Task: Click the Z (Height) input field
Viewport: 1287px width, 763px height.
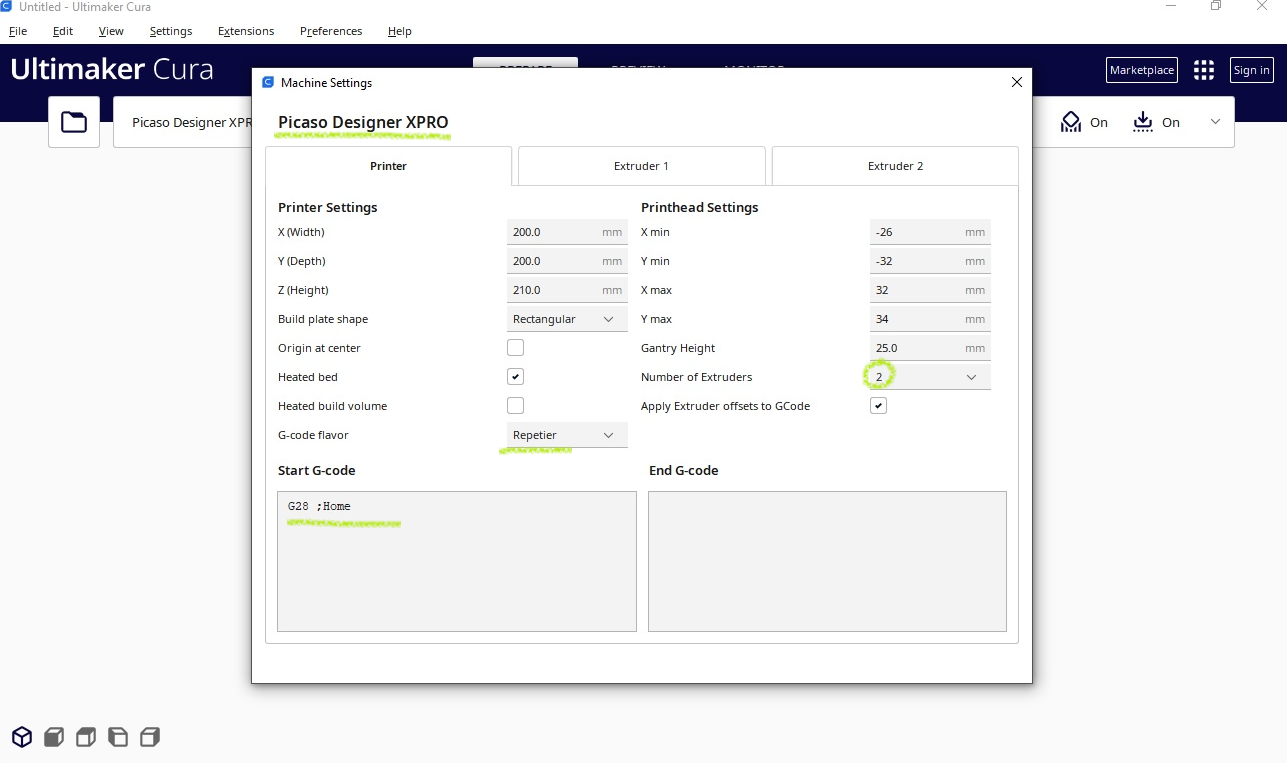Action: tap(567, 290)
